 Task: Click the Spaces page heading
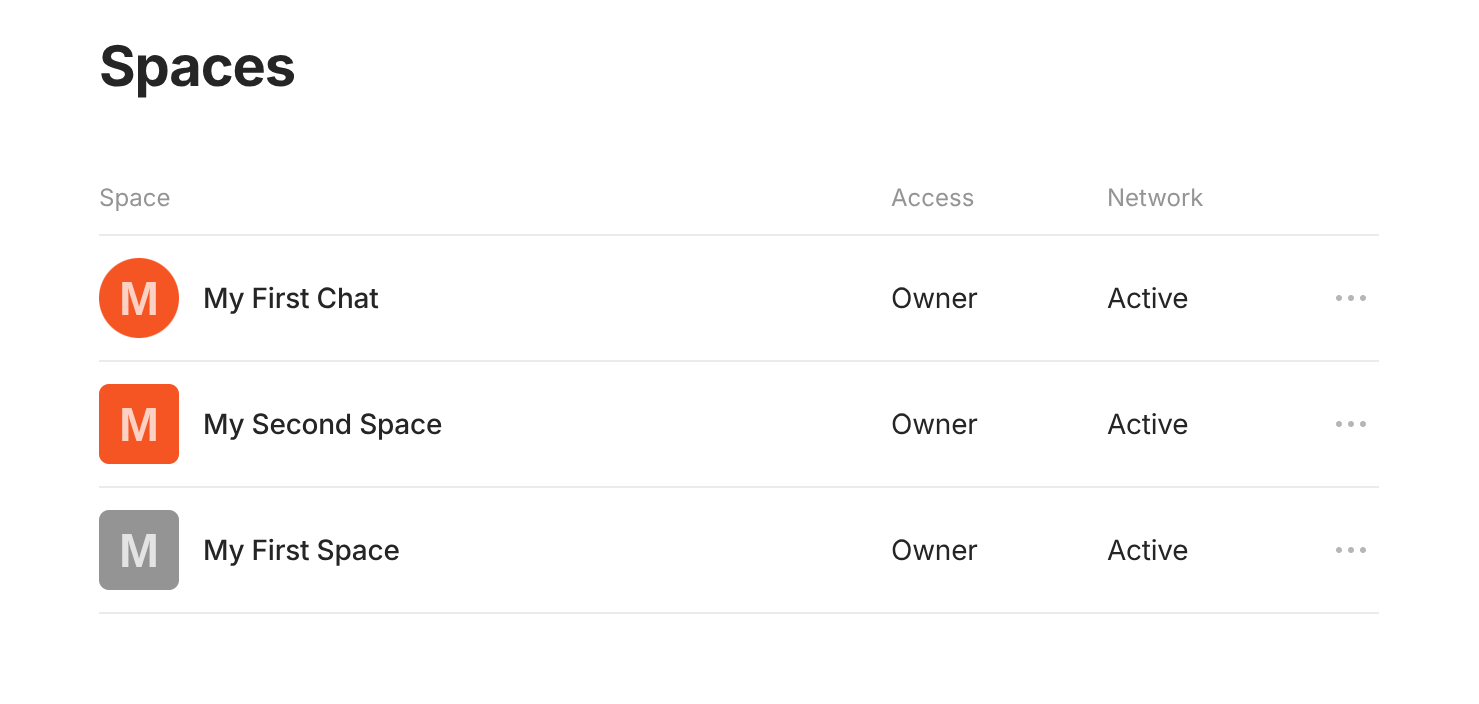[197, 67]
